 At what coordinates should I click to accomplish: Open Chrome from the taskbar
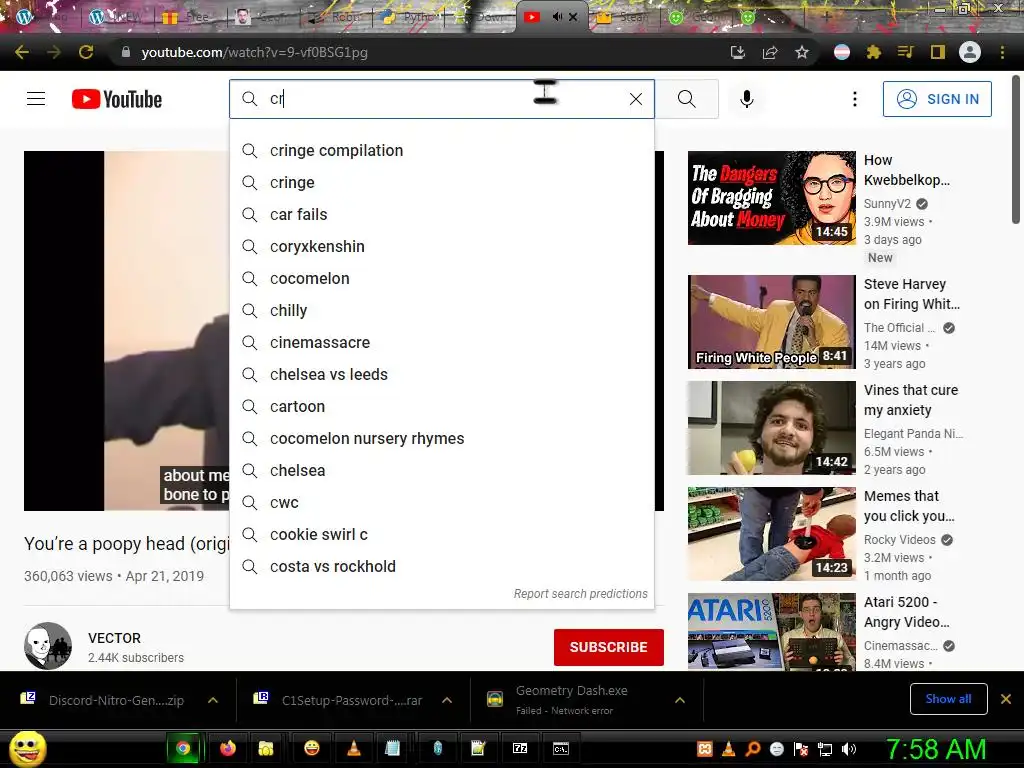(x=184, y=748)
